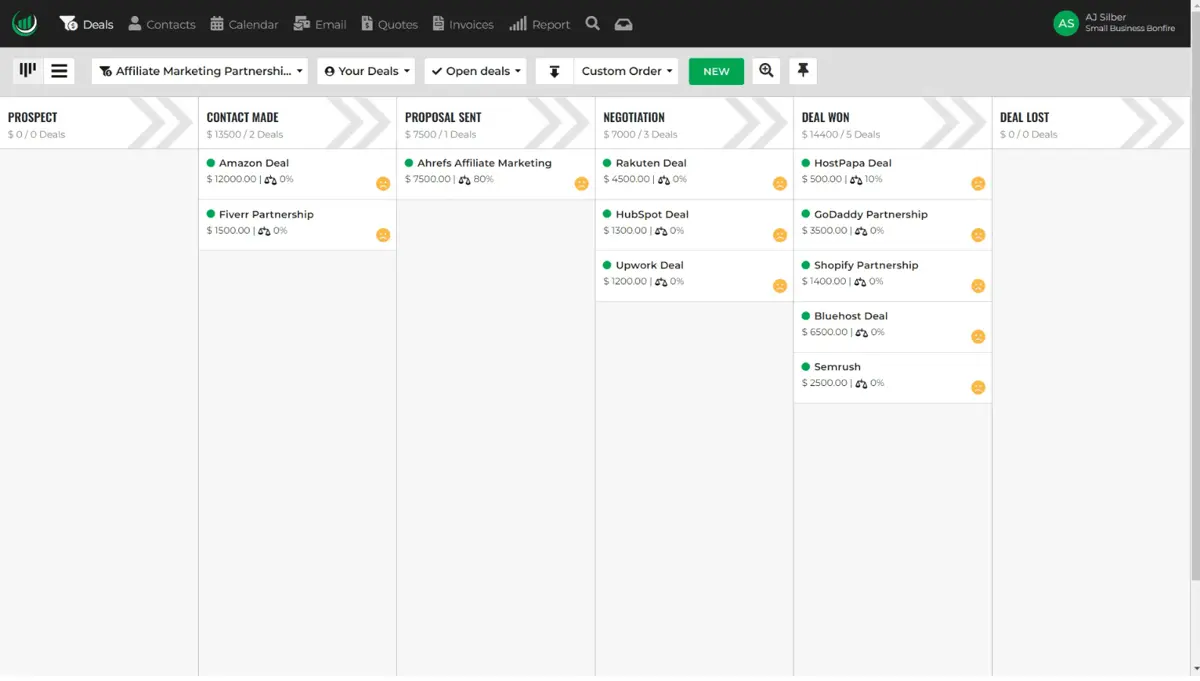The height and width of the screenshot is (681, 1200).
Task: Click the sad face icon on Semrush
Action: point(978,387)
